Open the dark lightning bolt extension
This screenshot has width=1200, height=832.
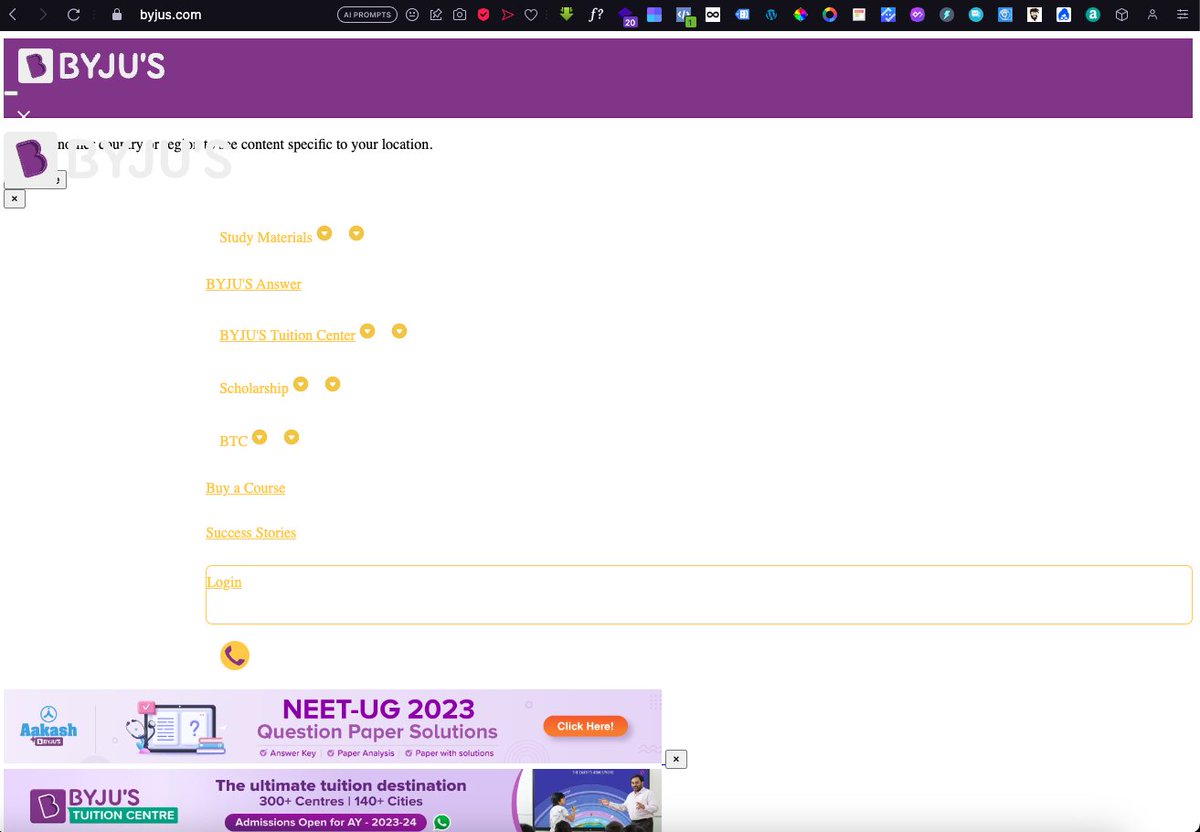click(x=946, y=15)
